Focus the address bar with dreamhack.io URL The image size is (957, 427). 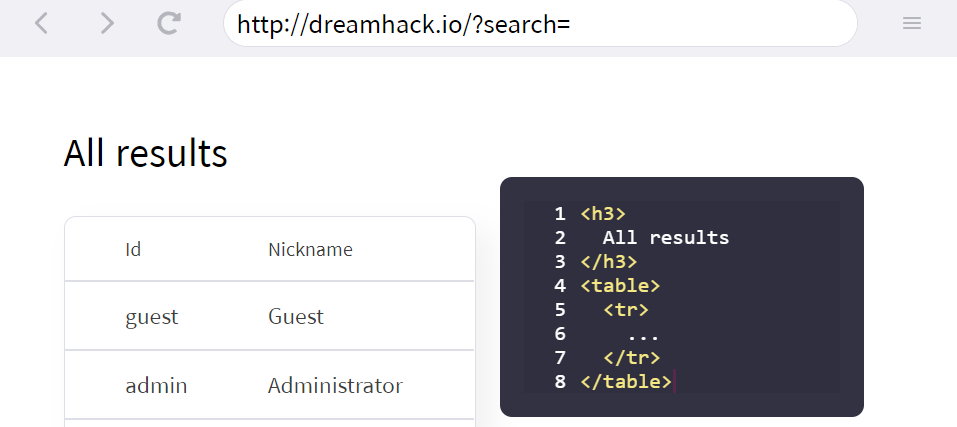[x=540, y=24]
